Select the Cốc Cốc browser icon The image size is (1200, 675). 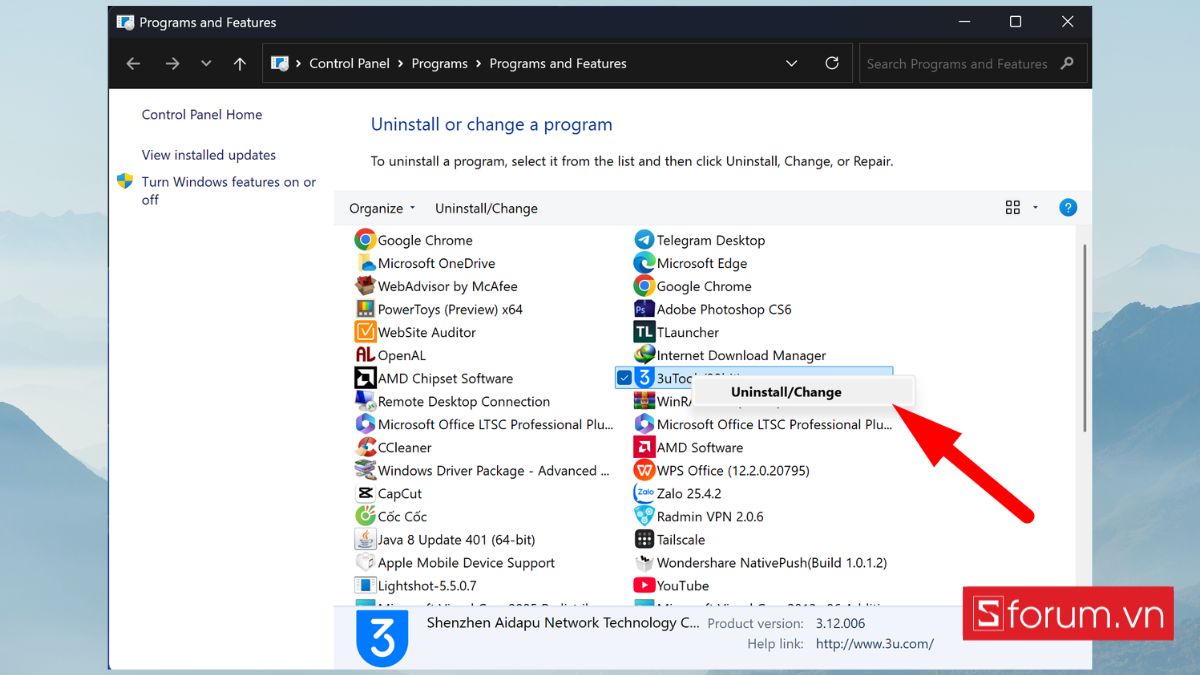pyautogui.click(x=365, y=516)
